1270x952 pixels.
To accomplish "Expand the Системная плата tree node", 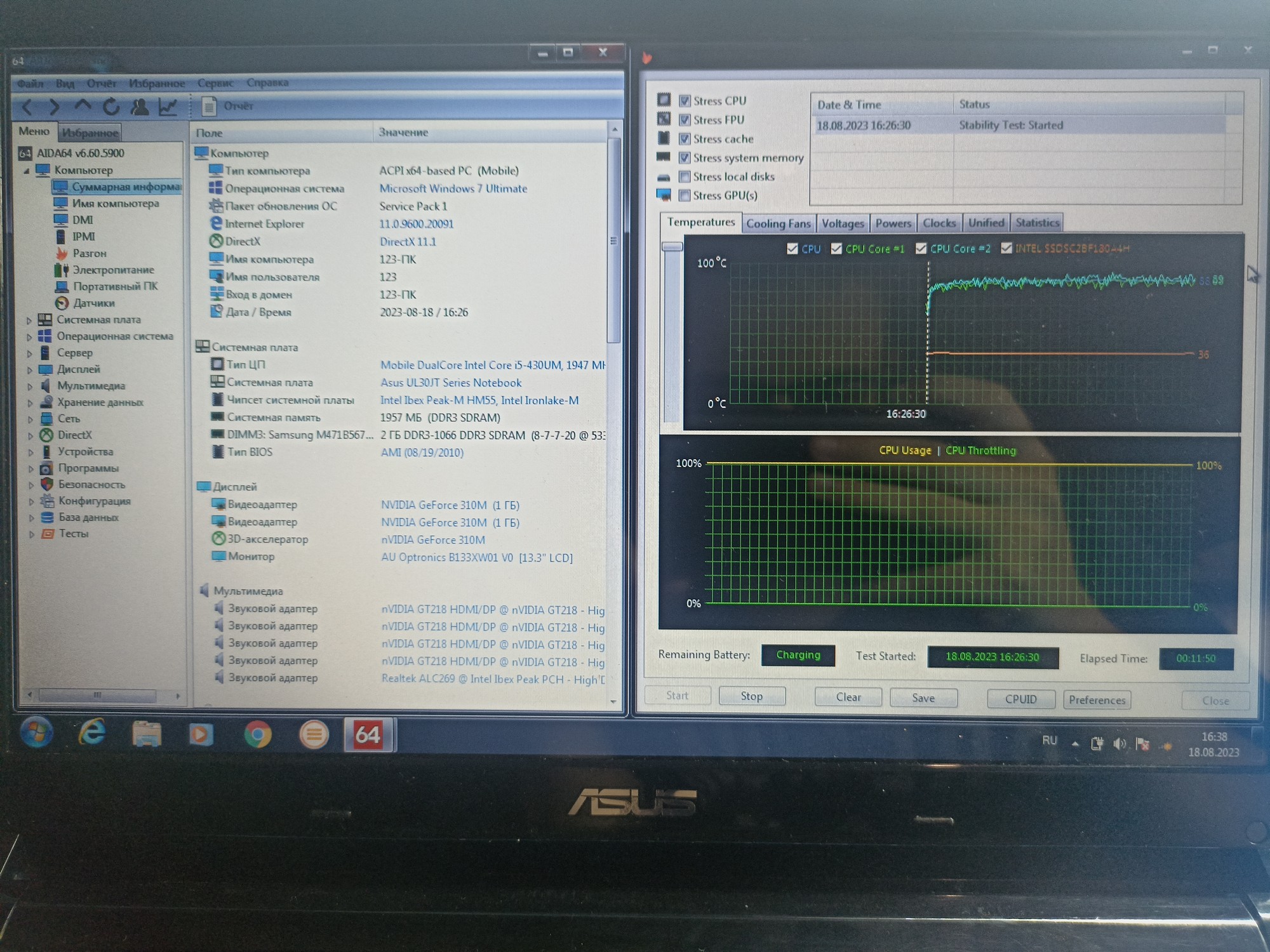I will (29, 321).
